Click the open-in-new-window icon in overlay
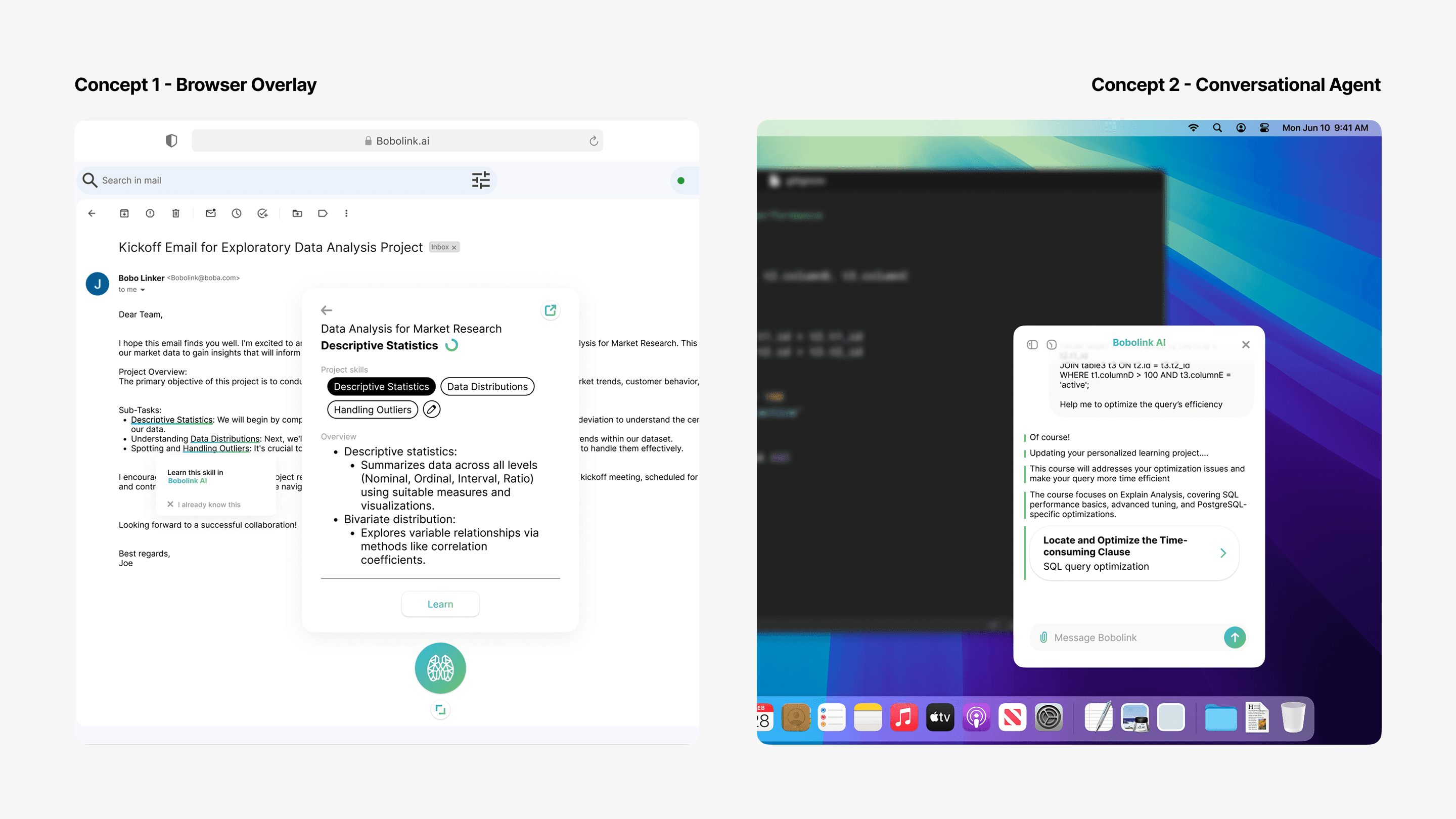The image size is (1456, 819). point(550,310)
